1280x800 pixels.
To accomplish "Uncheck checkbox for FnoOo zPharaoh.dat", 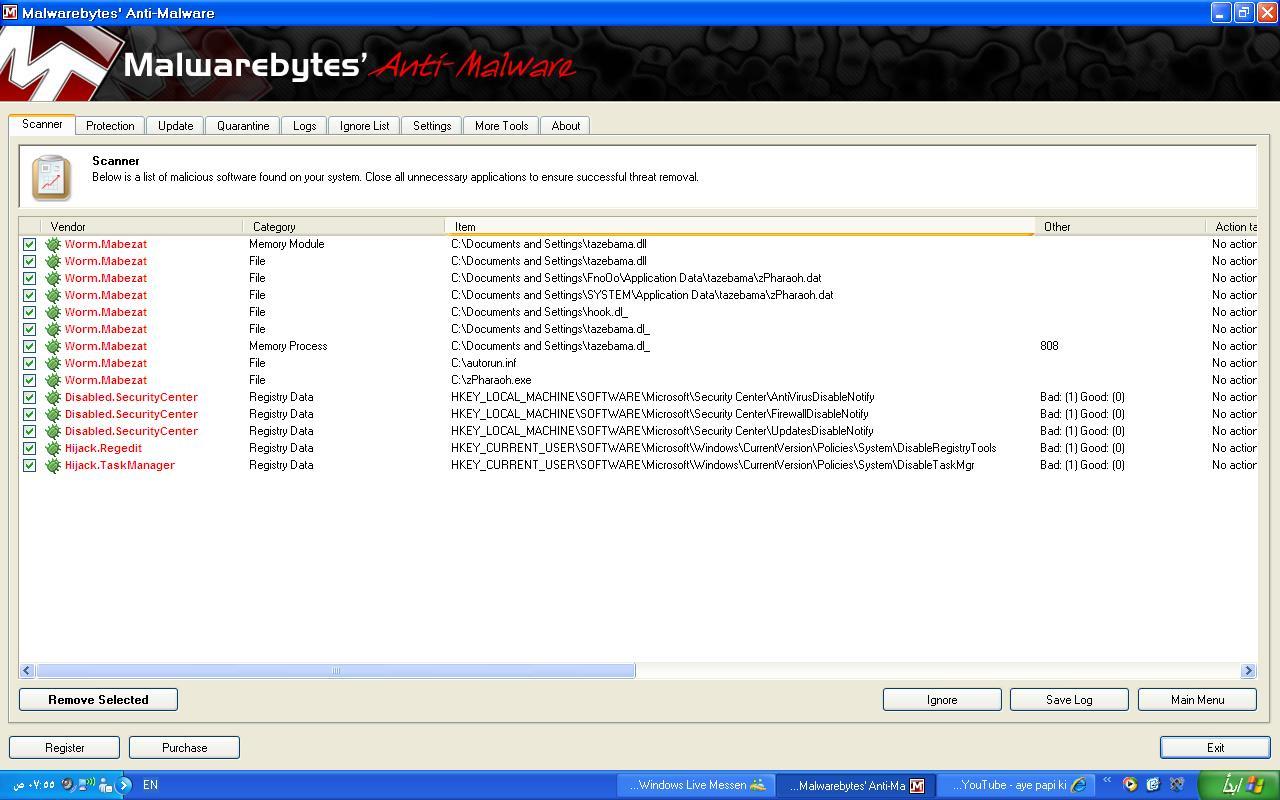I will (x=29, y=278).
